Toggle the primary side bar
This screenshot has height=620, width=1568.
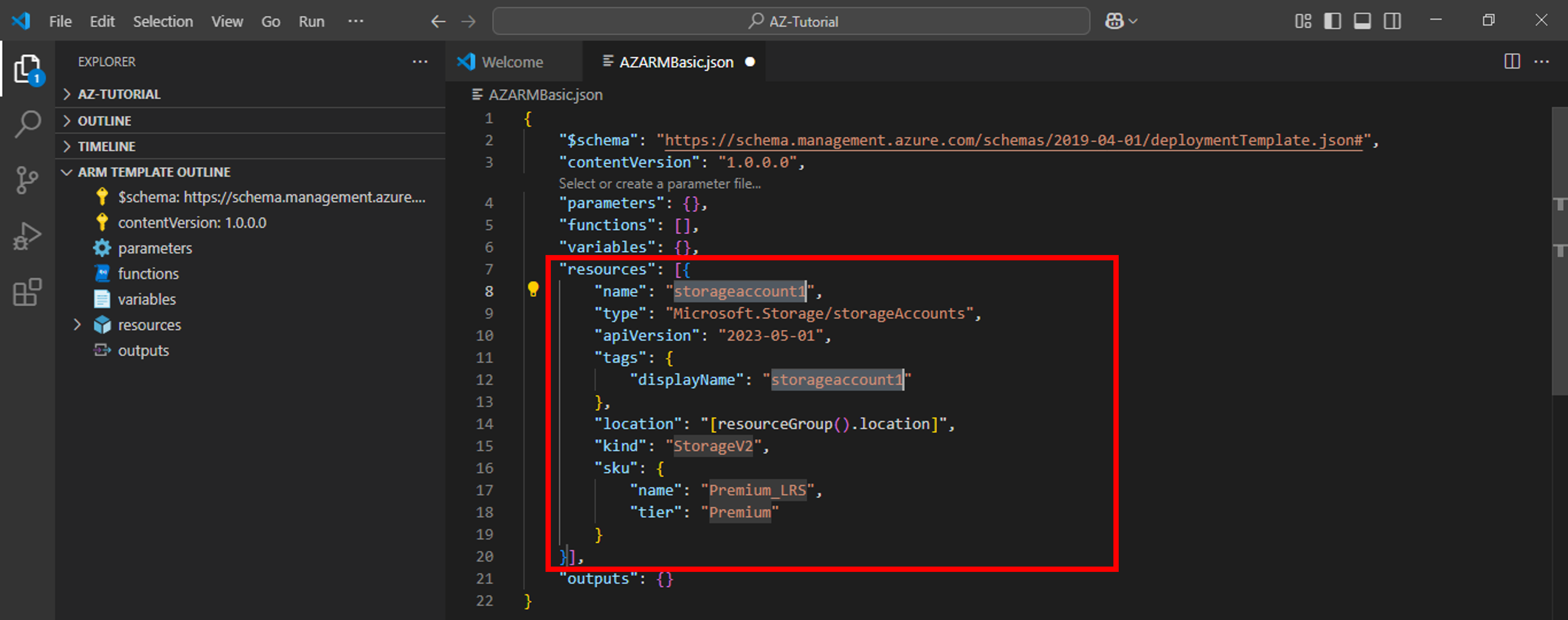(1332, 21)
